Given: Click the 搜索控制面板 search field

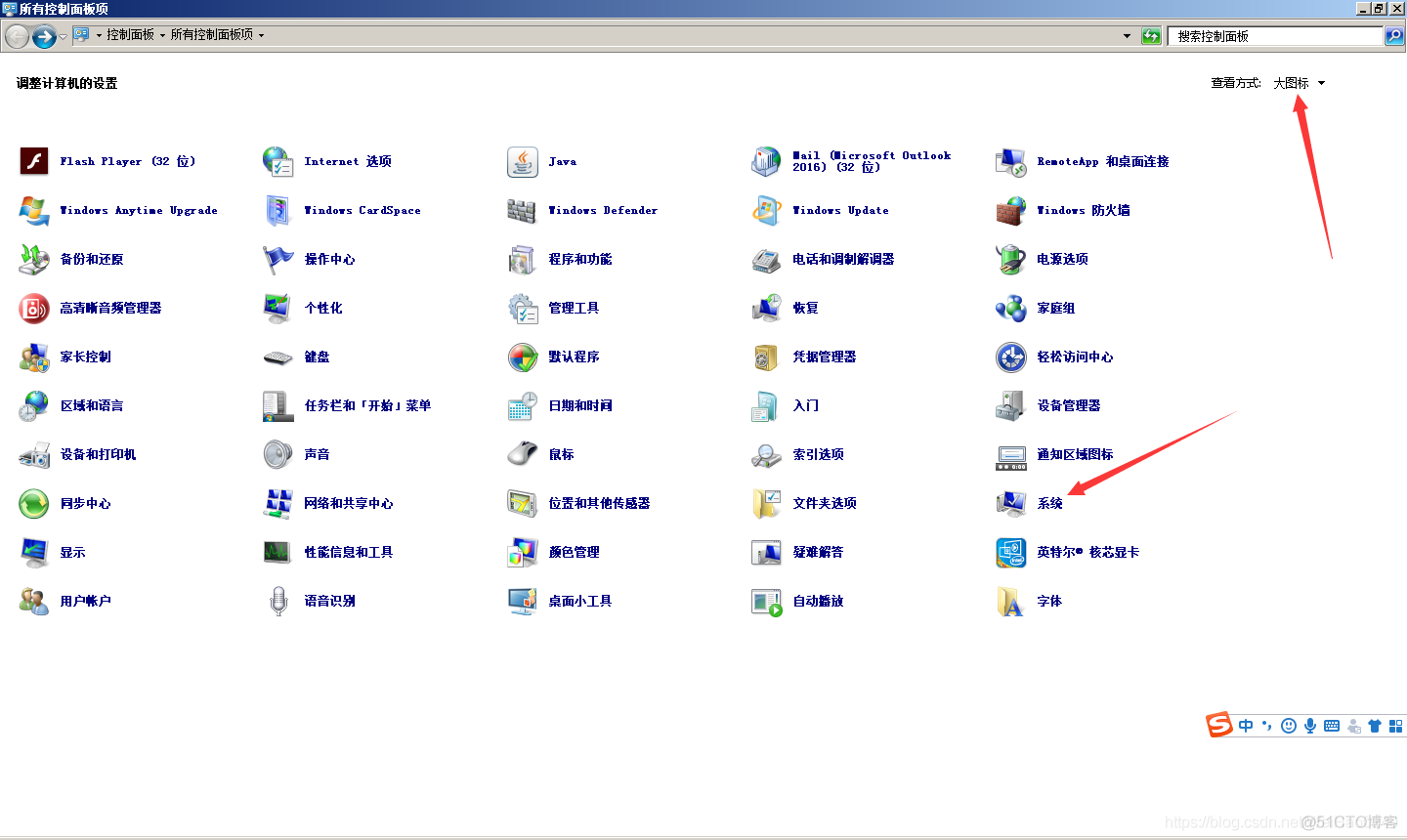Looking at the screenshot, I should [1276, 36].
